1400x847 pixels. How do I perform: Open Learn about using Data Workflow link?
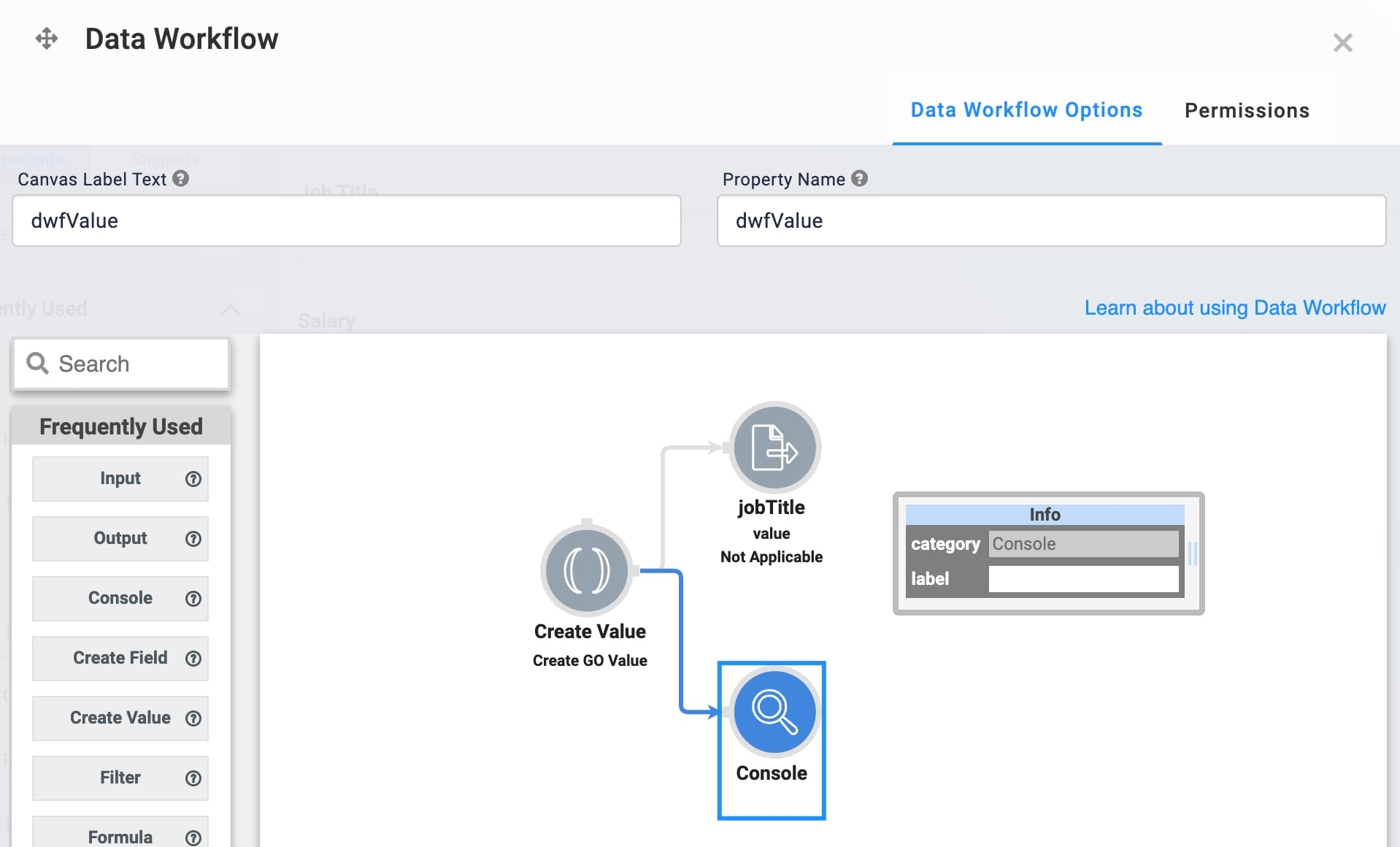click(1235, 307)
